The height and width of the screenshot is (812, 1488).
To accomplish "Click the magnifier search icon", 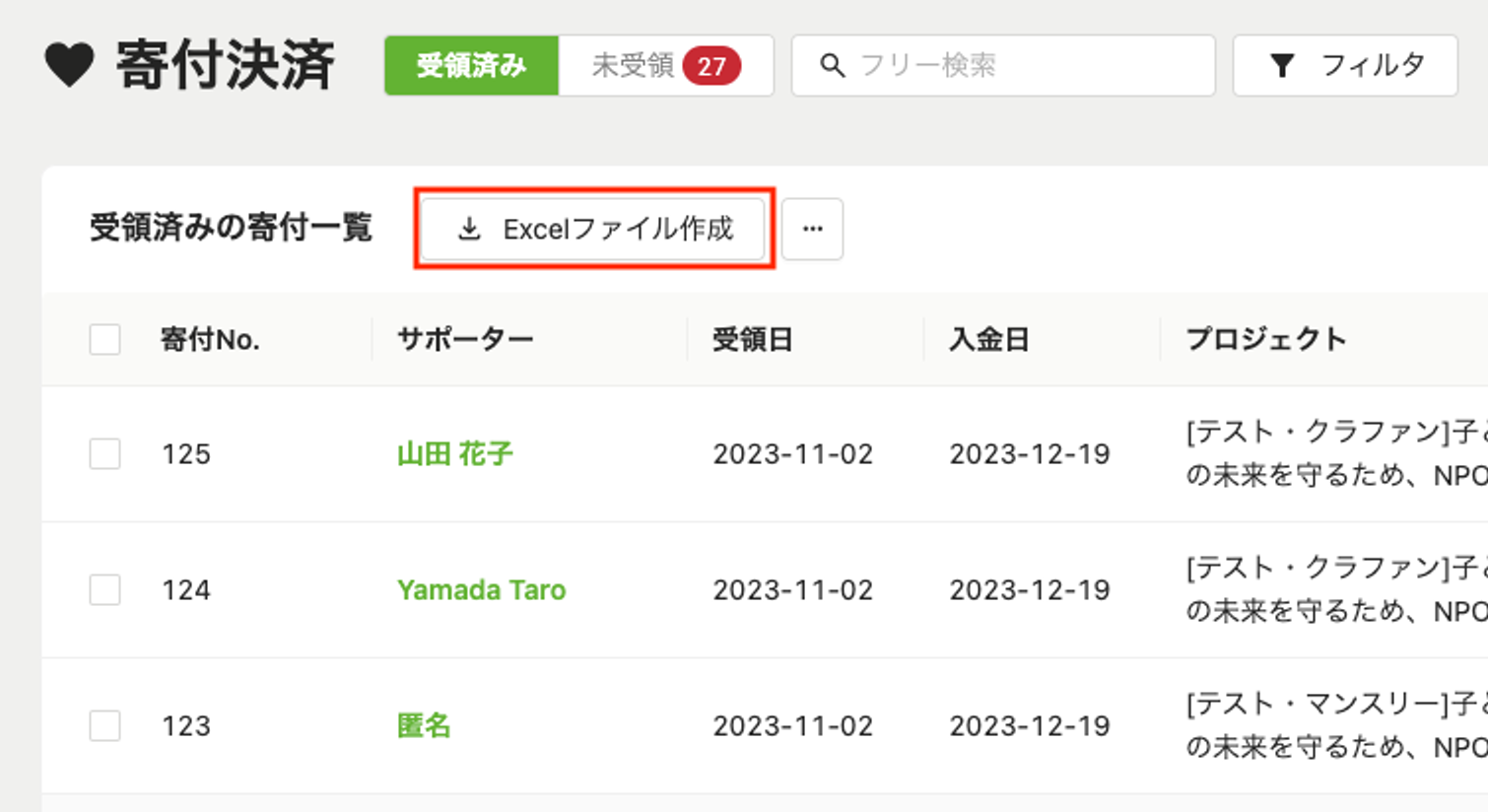I will 833,66.
